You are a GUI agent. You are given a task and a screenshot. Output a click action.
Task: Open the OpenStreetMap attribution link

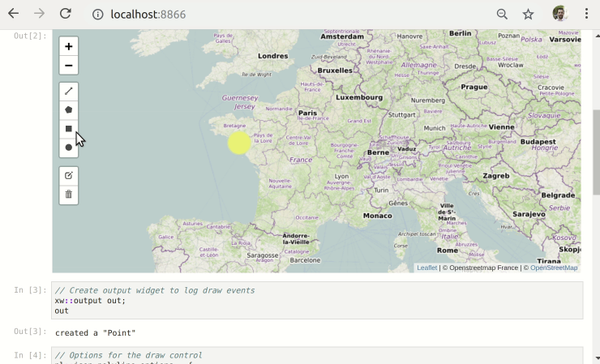[554, 268]
